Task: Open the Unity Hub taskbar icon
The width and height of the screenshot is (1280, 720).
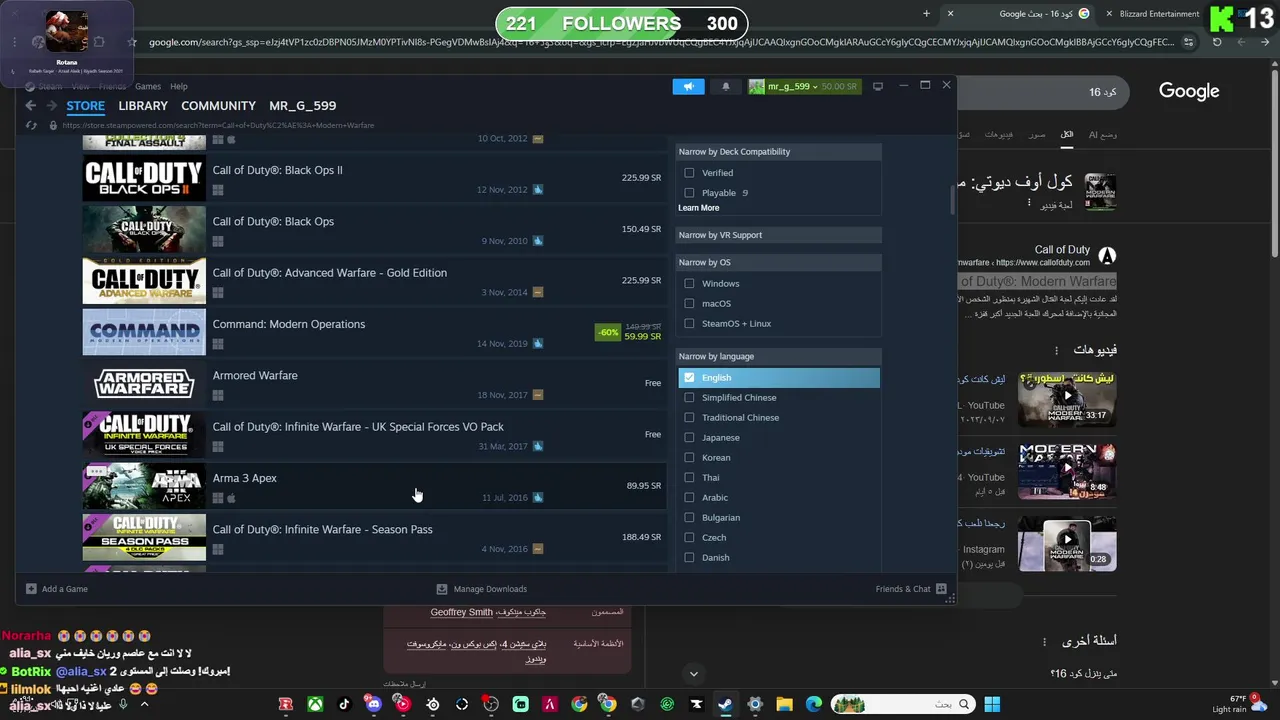Action: 638,704
